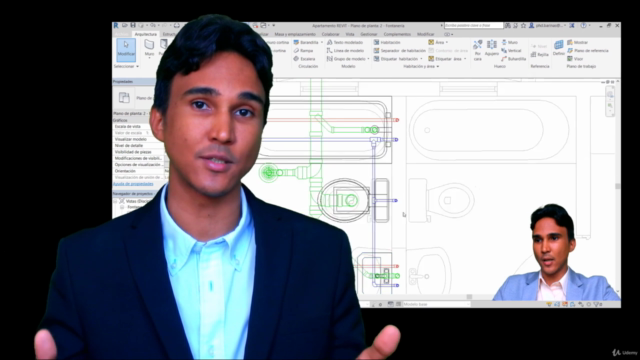Select Etiquetar habitación tool
This screenshot has width=640, height=360.
(396, 59)
